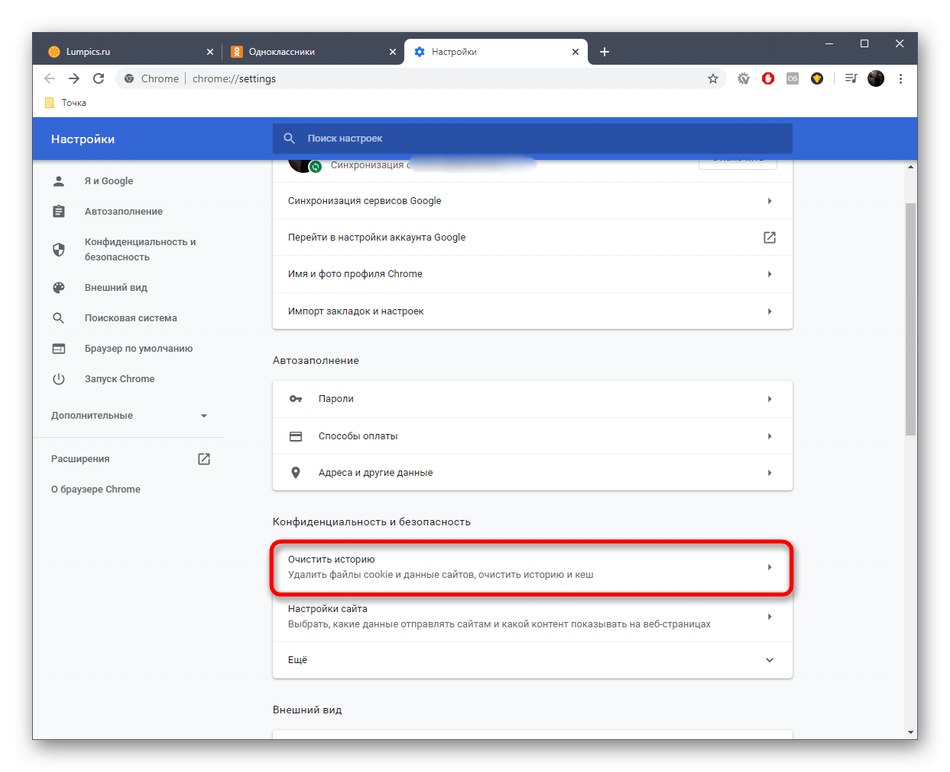
Task: Open Адреса и другие данные
Action: 533,472
